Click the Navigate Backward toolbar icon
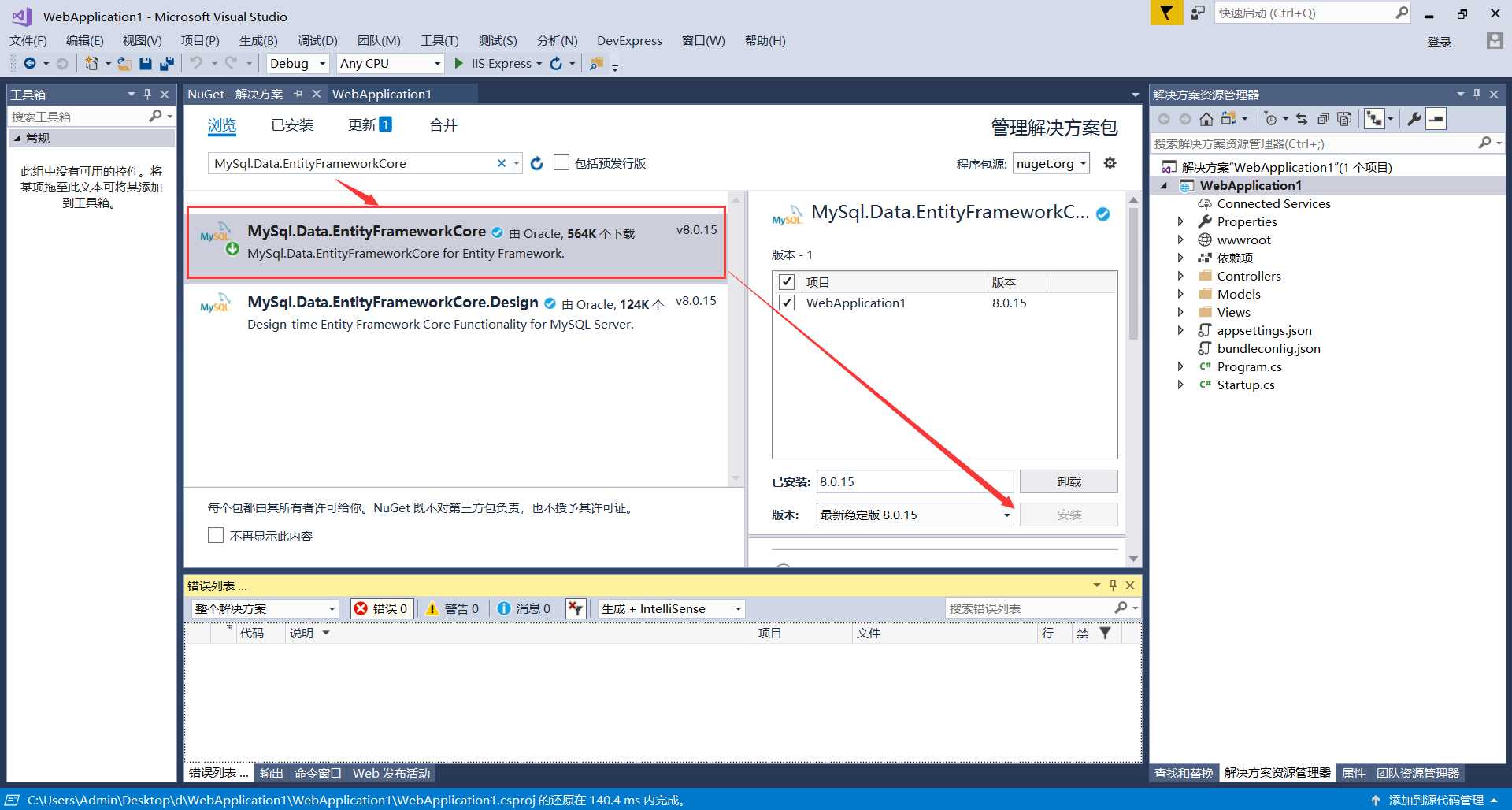Image resolution: width=1512 pixels, height=810 pixels. point(30,63)
